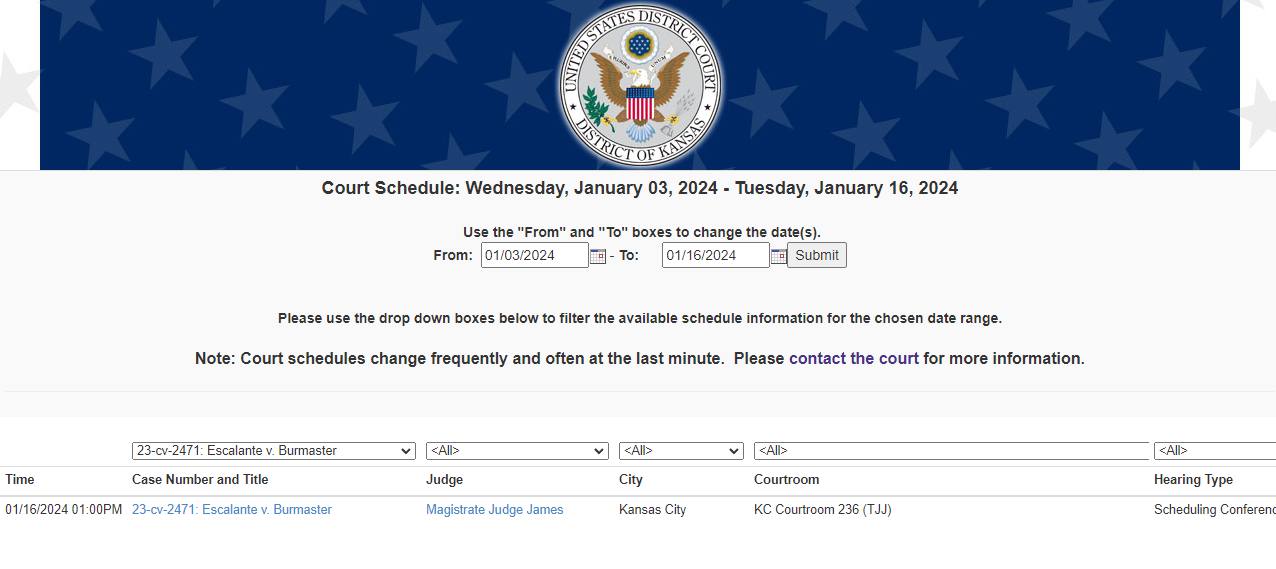Open the calendar picker for To date
The image size is (1276, 569).
click(778, 256)
